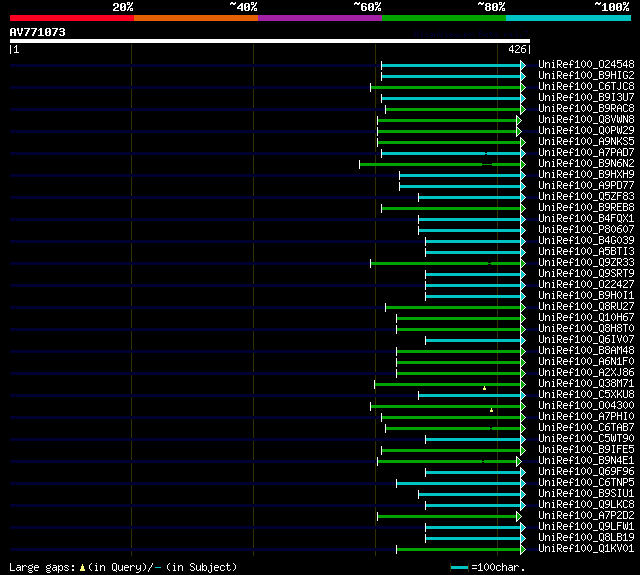Click the UniRef100_B9SIU1 subject name

586,494
